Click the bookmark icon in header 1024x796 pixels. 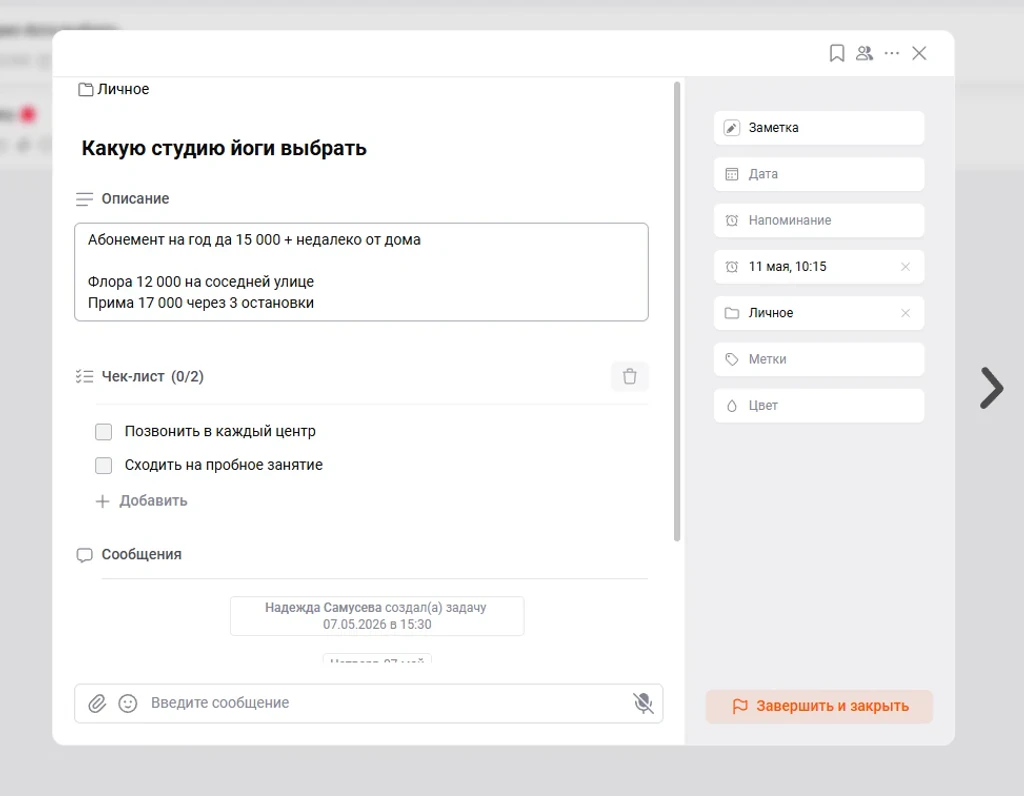837,53
